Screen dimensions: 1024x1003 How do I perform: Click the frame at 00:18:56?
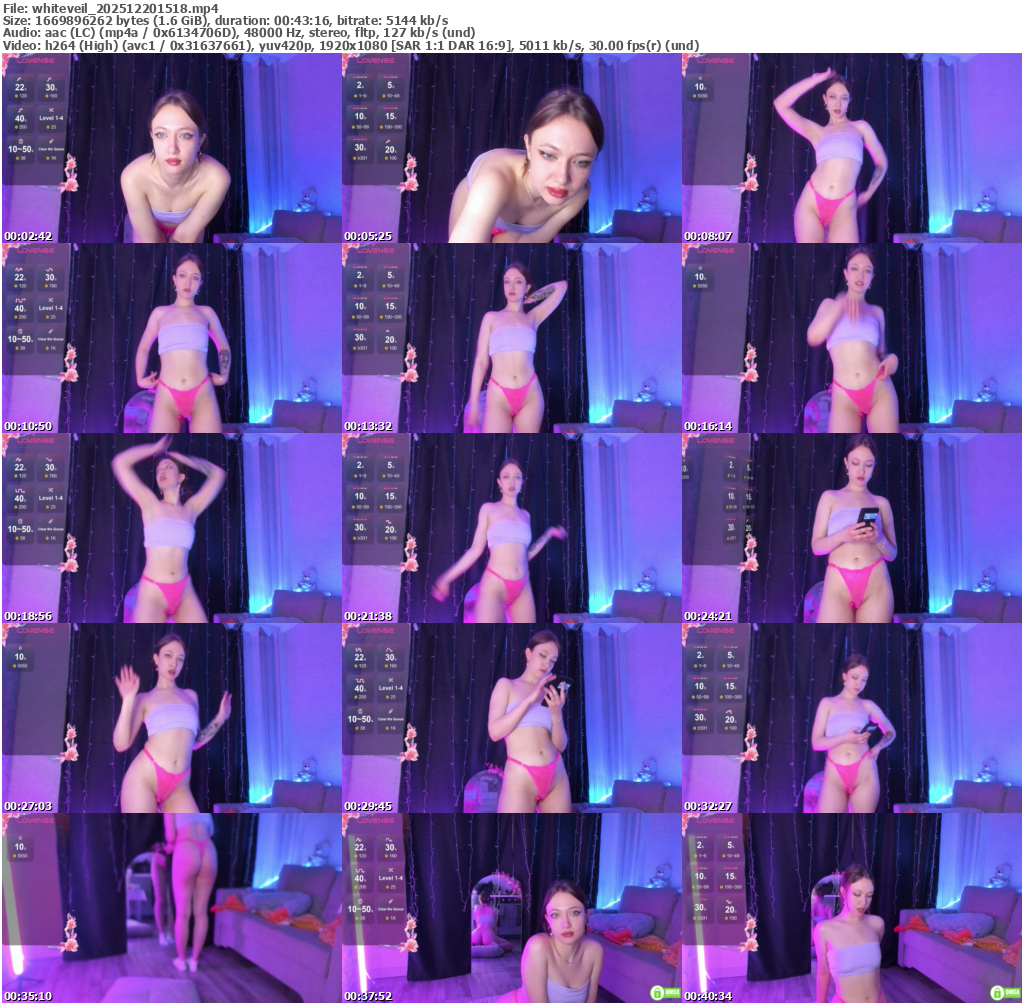[171, 528]
